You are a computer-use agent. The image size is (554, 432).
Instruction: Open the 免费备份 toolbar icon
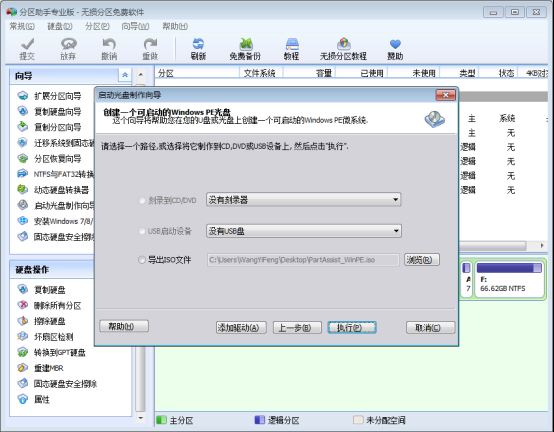(245, 49)
